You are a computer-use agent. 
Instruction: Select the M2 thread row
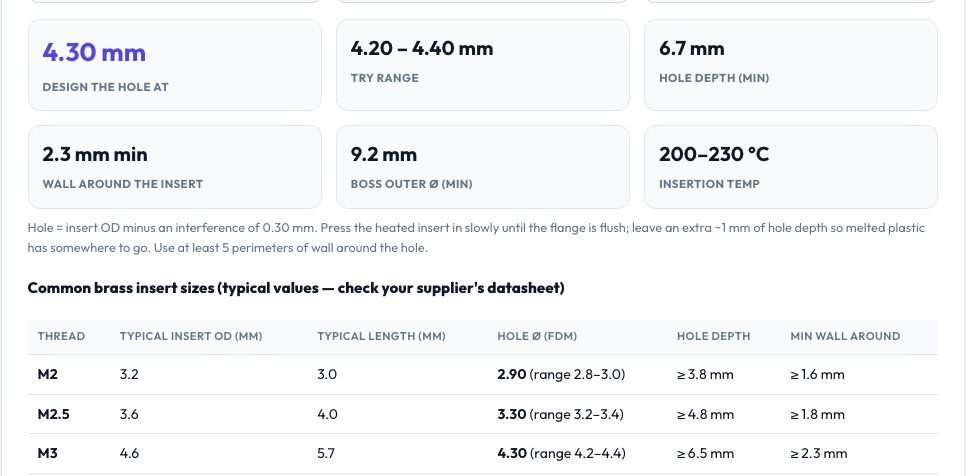[483, 374]
